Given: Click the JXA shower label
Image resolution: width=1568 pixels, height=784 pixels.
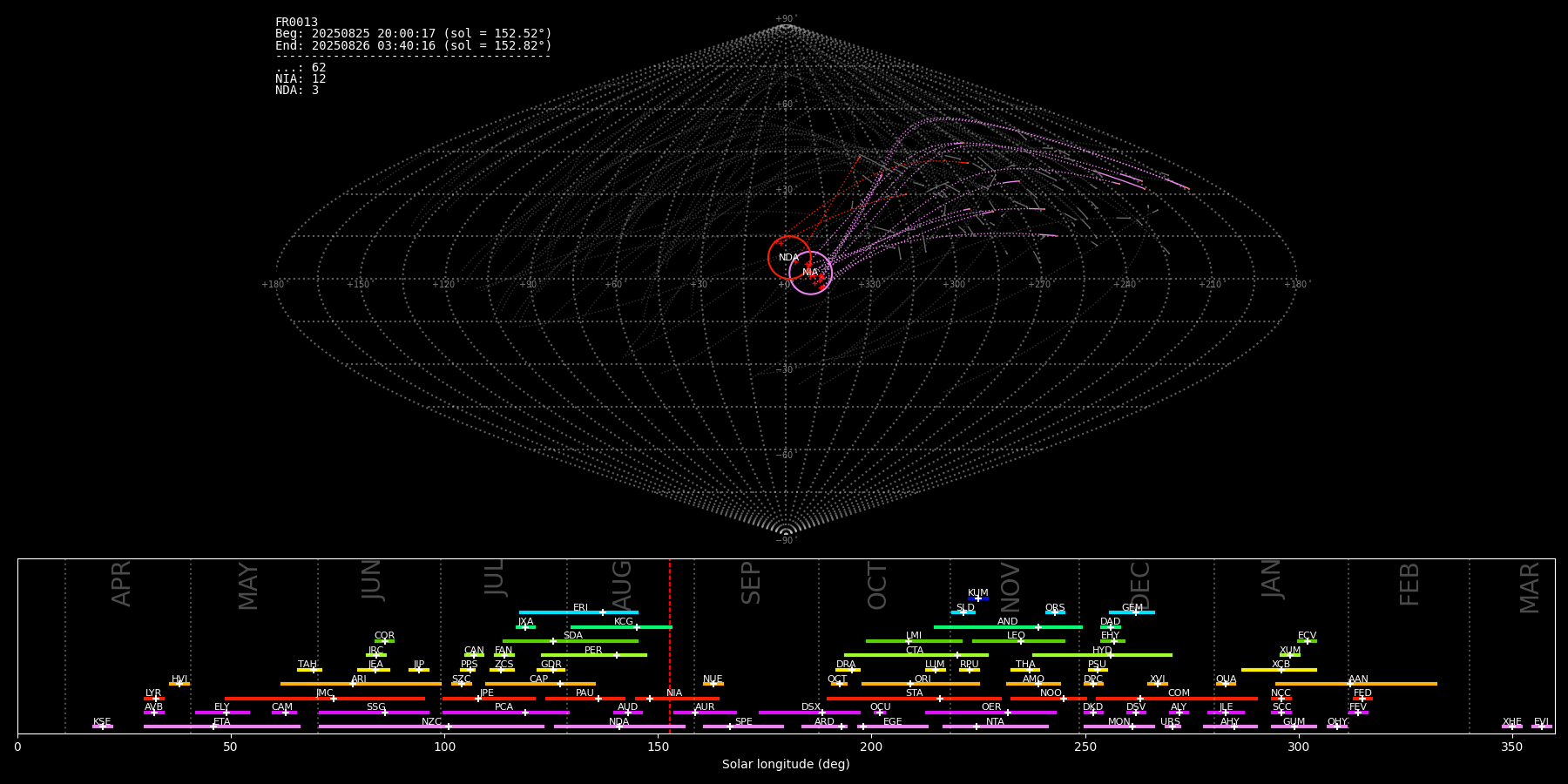Looking at the screenshot, I should (525, 622).
